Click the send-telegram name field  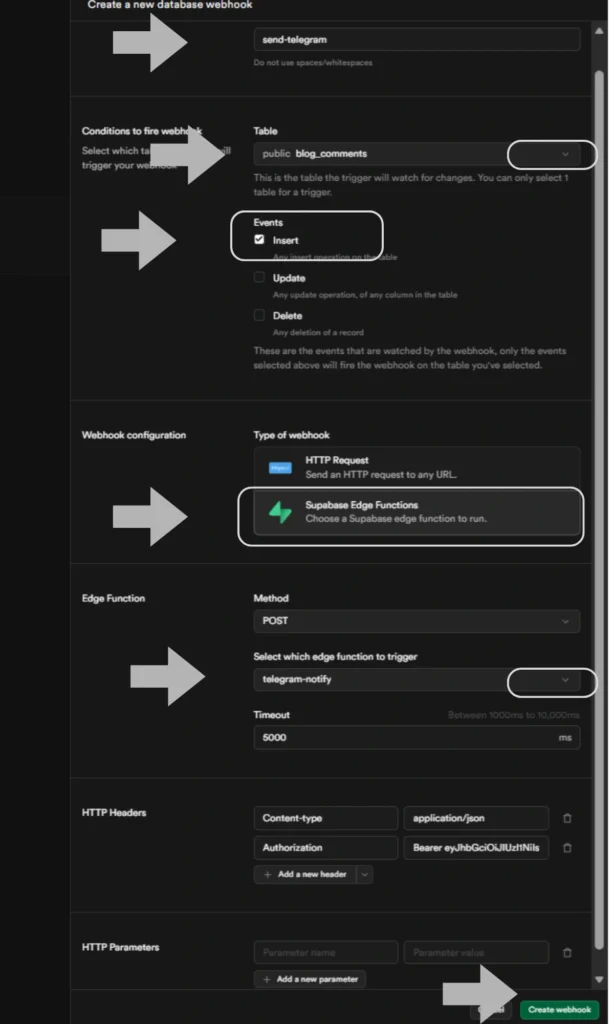coord(417,40)
